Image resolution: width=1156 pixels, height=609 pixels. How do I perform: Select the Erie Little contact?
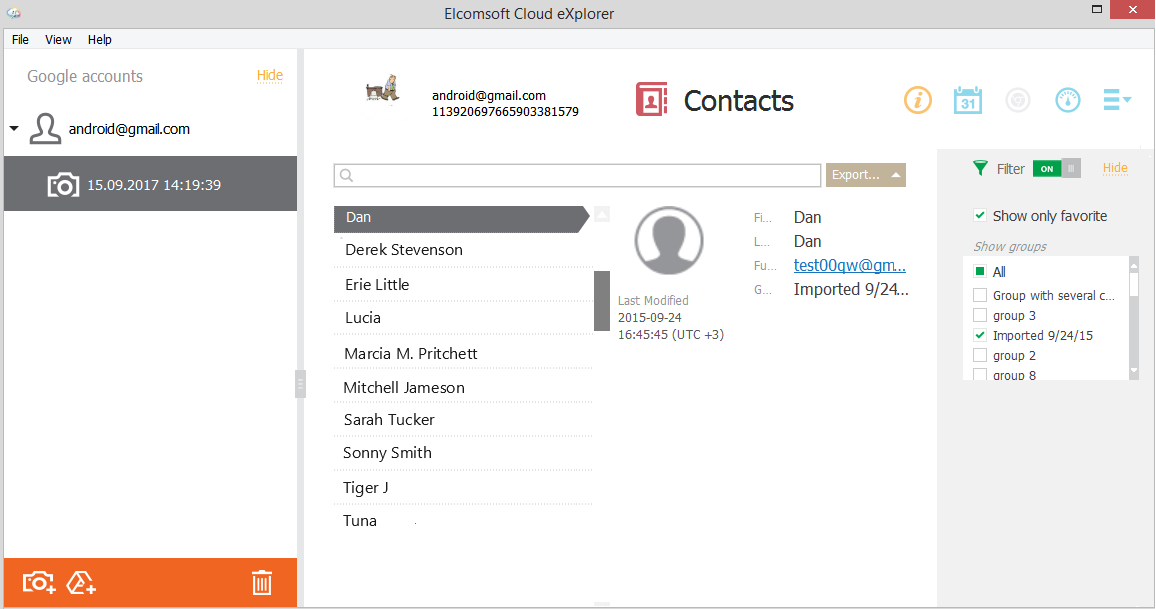[x=463, y=285]
